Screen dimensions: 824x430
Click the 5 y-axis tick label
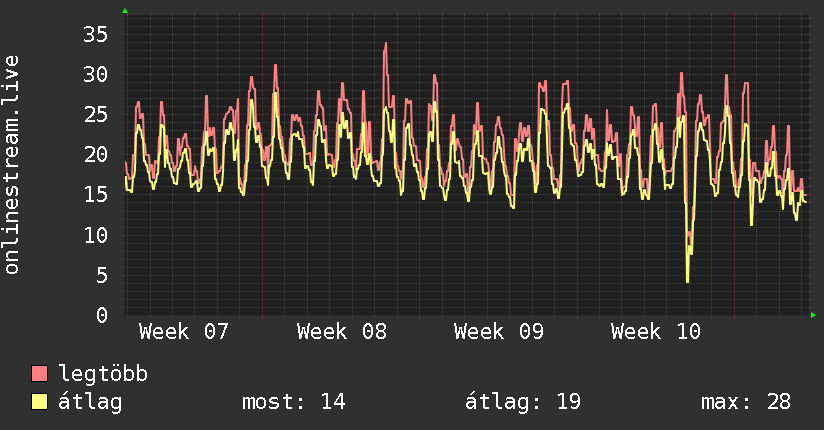102,275
